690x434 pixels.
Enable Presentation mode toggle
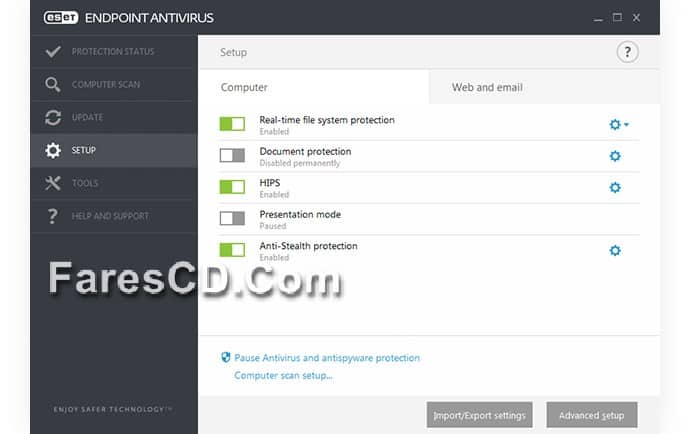pos(232,218)
